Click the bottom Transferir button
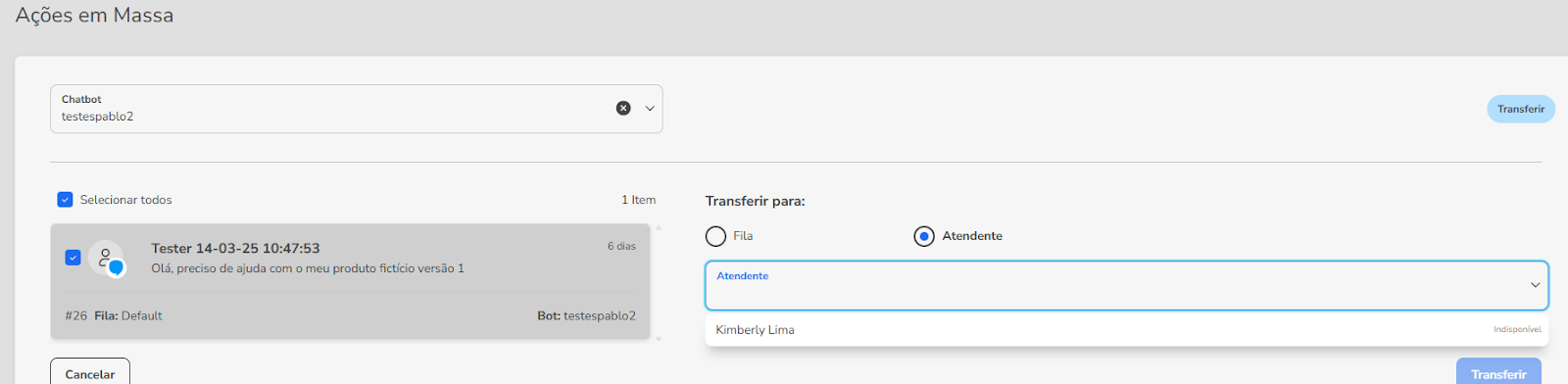The width and height of the screenshot is (1568, 384). tap(1498, 373)
